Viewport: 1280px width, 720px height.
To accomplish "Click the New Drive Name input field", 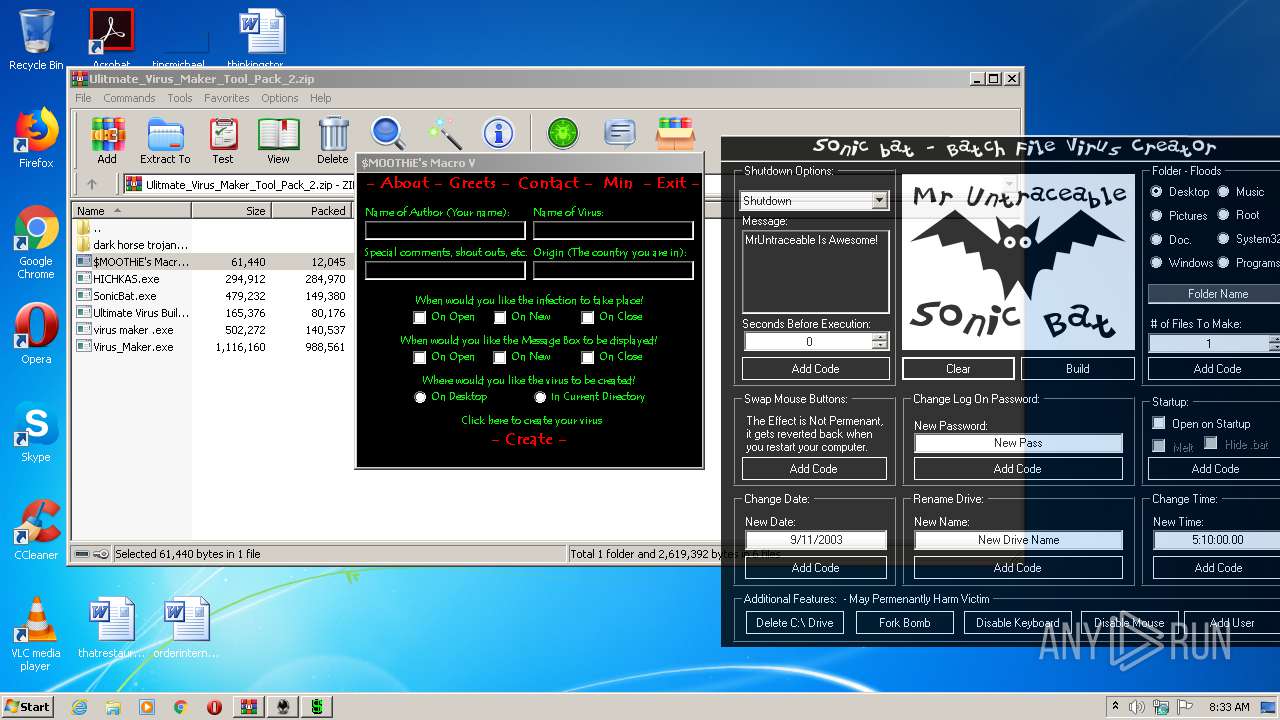I will [x=1018, y=540].
